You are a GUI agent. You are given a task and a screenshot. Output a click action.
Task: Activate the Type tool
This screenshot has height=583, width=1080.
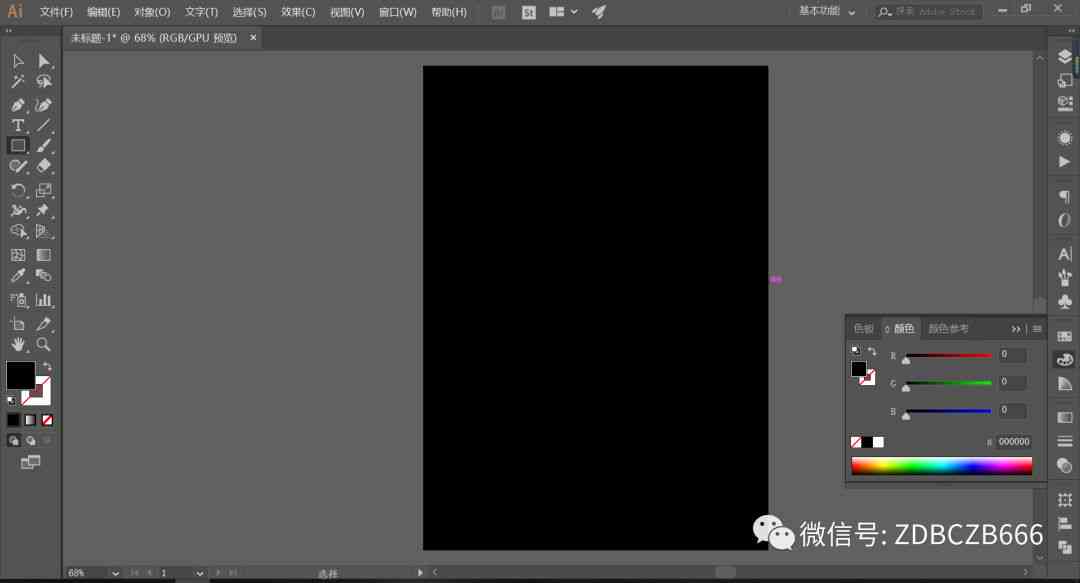click(x=18, y=125)
